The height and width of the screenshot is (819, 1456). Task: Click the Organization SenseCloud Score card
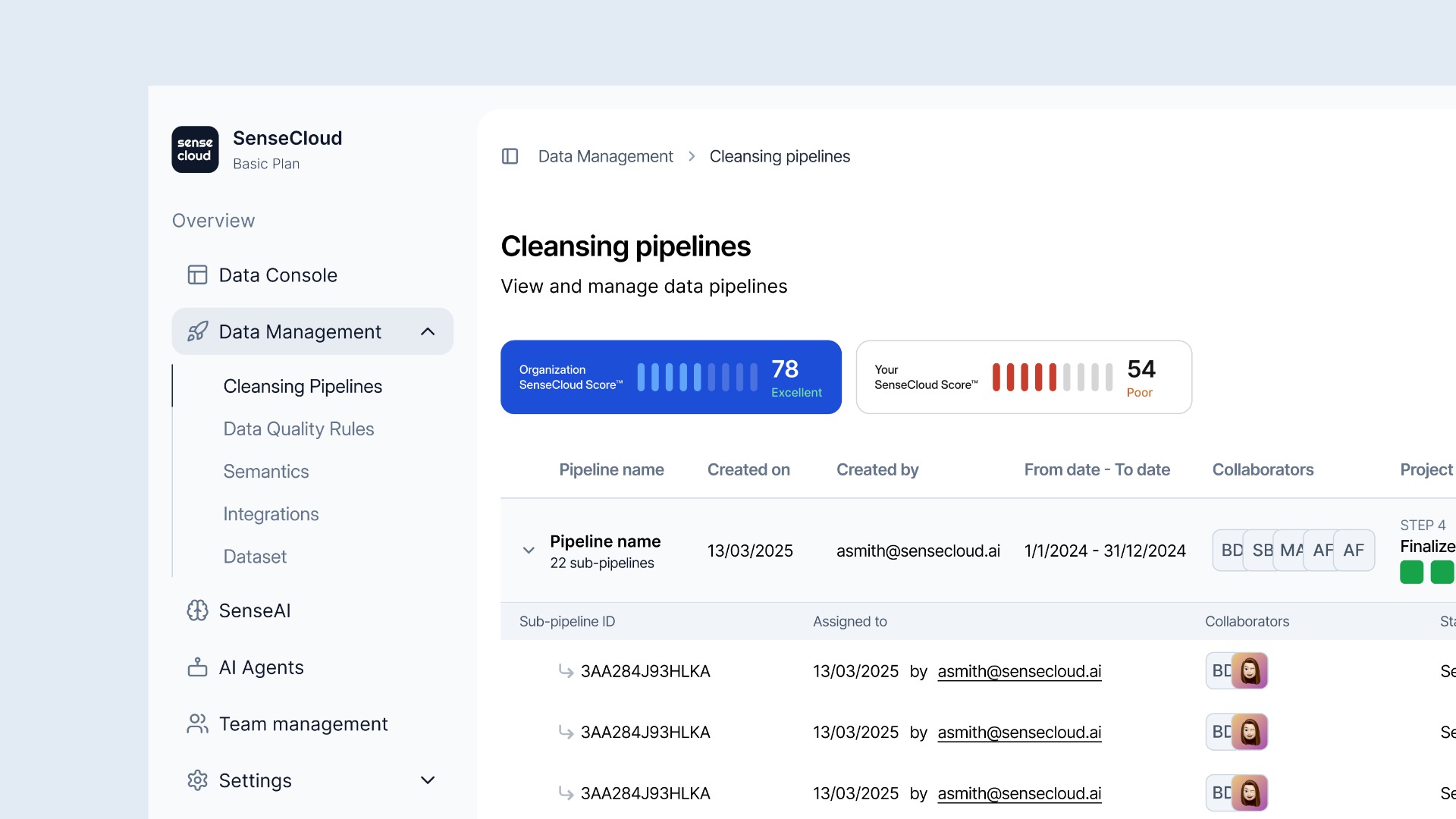point(670,377)
